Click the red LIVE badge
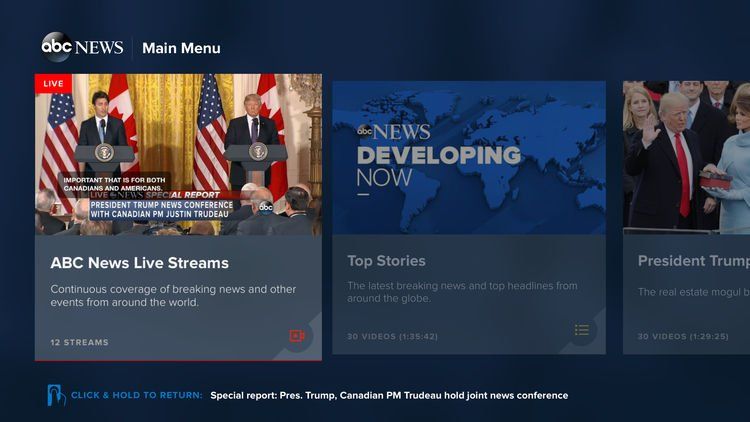The image size is (750, 422). 54,83
